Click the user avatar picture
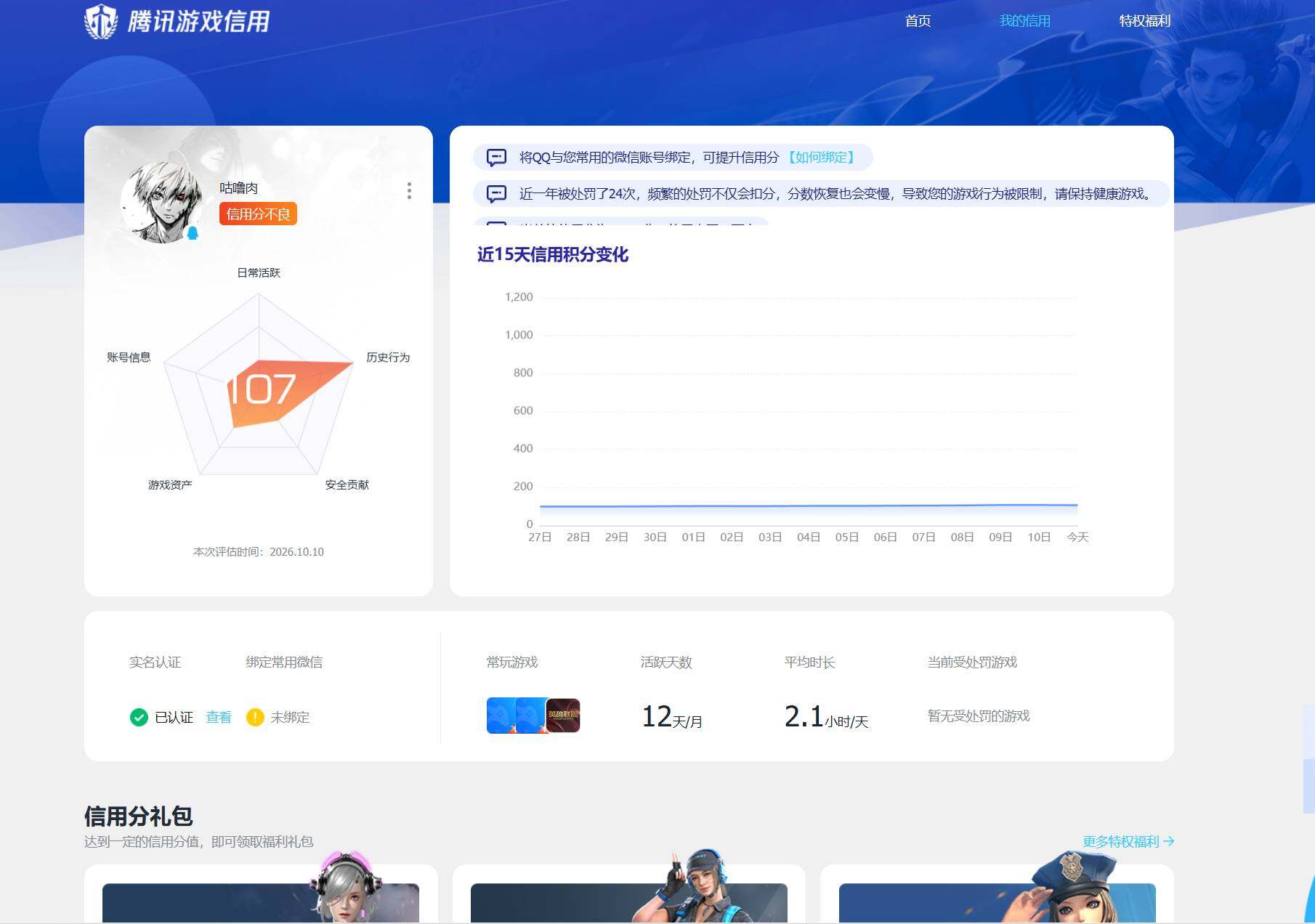 pos(161,201)
